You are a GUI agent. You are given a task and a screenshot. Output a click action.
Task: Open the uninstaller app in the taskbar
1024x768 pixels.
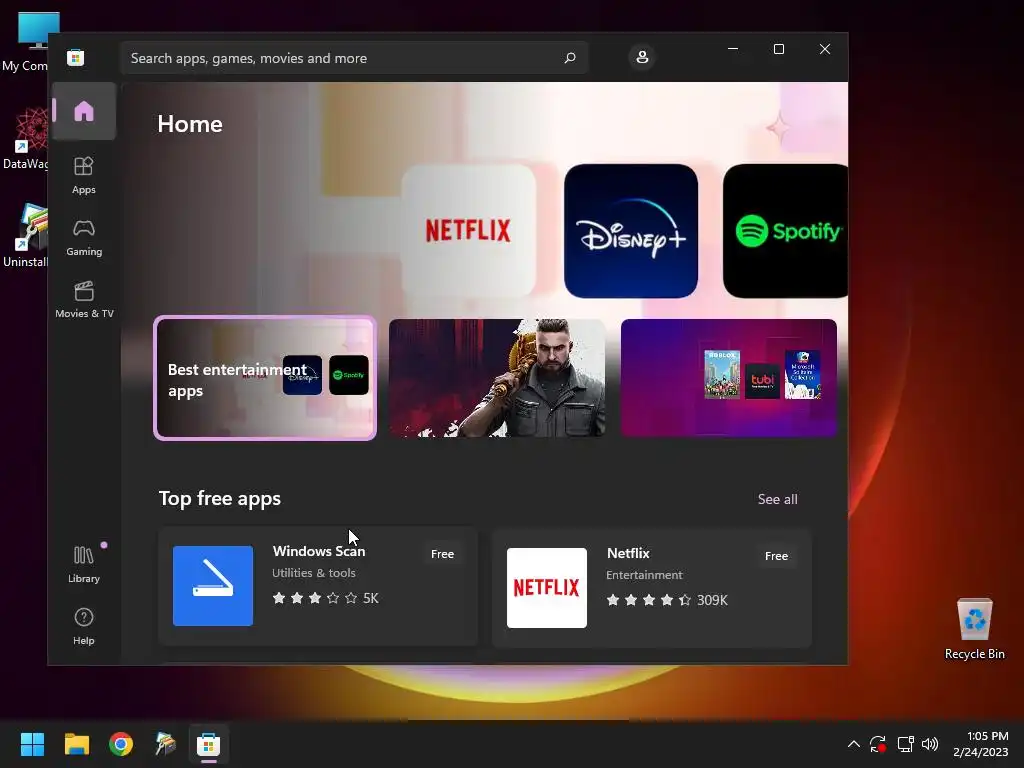pyautogui.click(x=165, y=744)
